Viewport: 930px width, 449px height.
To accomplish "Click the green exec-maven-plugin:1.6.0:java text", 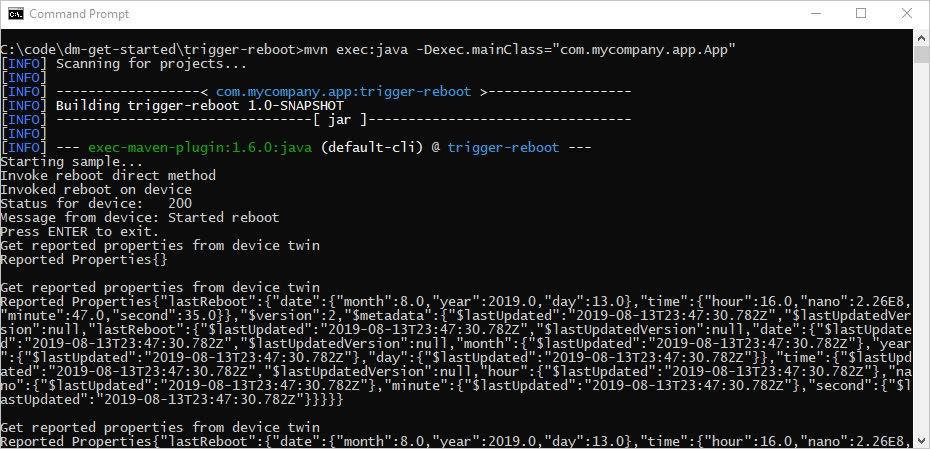I will point(200,148).
